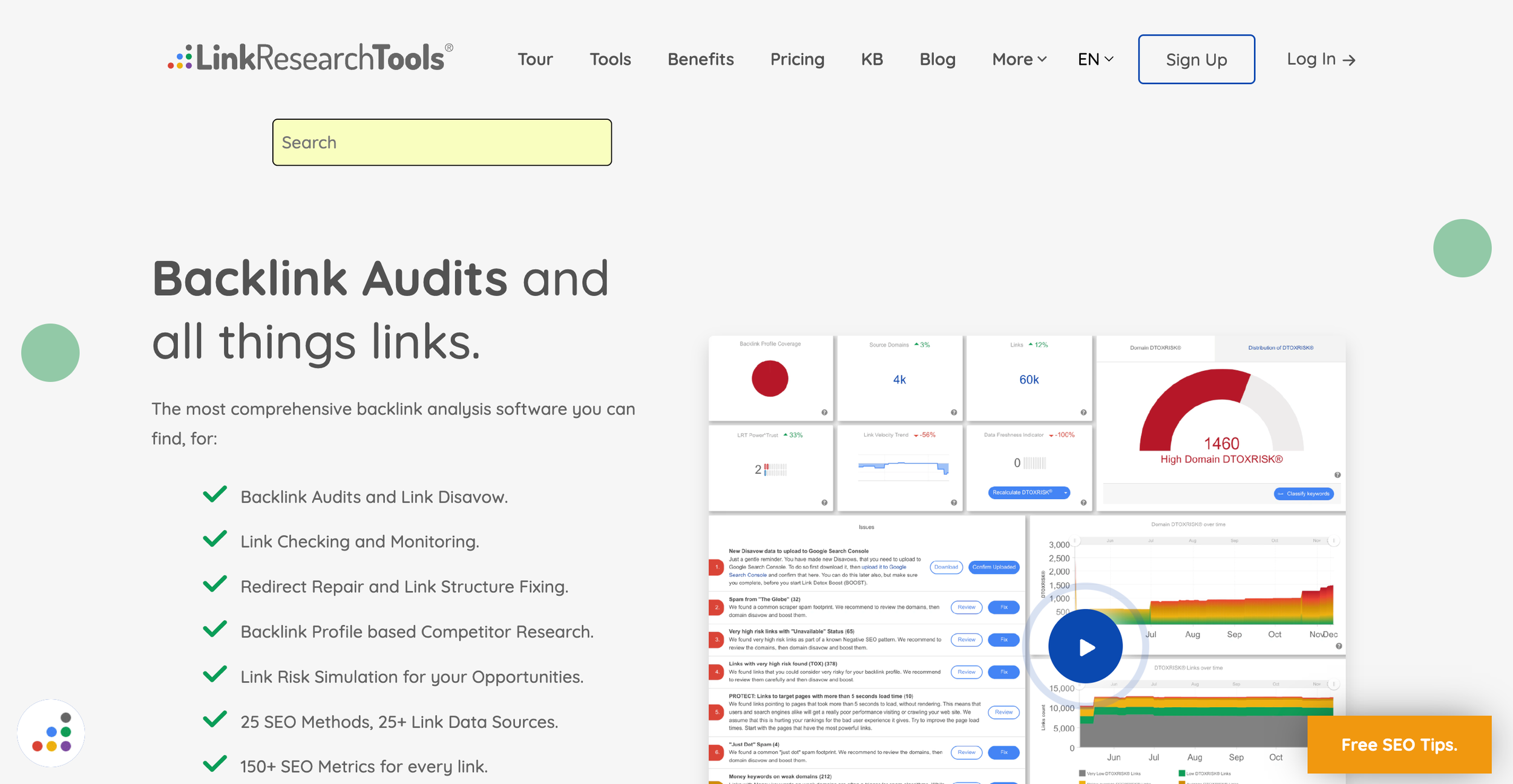Click the red Backlink Profile Coverage circle
1513x784 pixels.
770,379
